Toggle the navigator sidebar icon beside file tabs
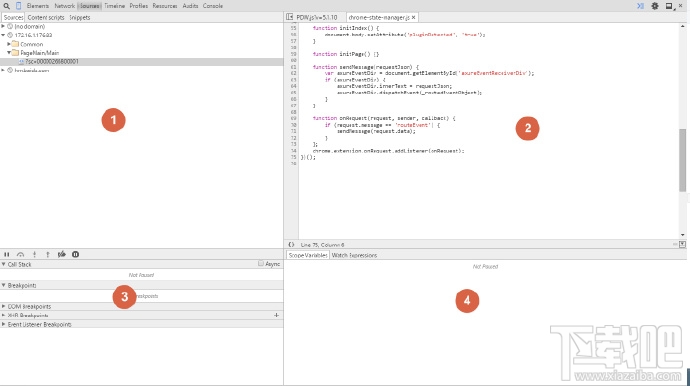Image resolution: width=690 pixels, height=386 pixels. [x=289, y=17]
